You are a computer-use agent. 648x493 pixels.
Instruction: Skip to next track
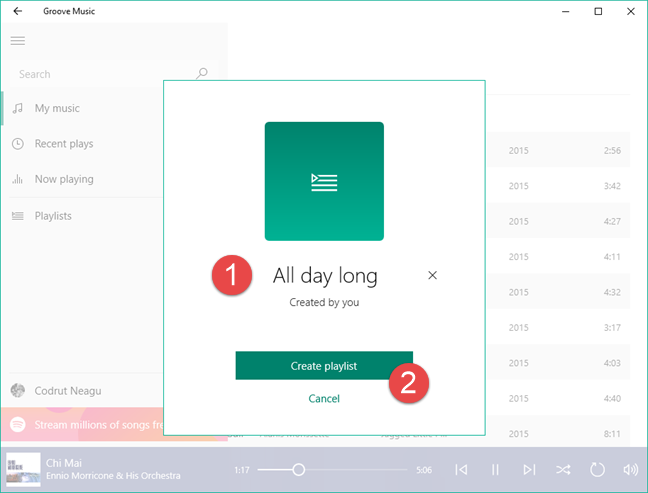(x=529, y=470)
